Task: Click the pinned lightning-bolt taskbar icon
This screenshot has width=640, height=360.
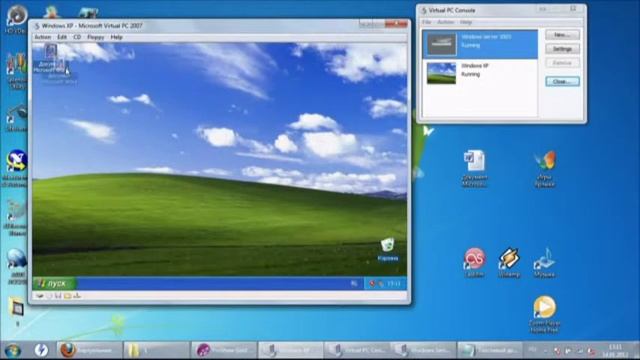Action: (x=41, y=350)
